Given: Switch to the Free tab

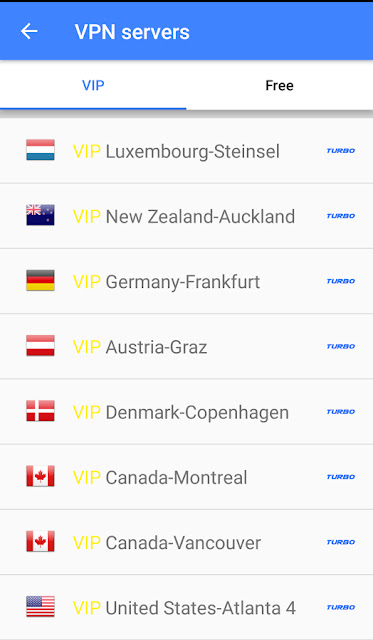Looking at the screenshot, I should pos(280,85).
